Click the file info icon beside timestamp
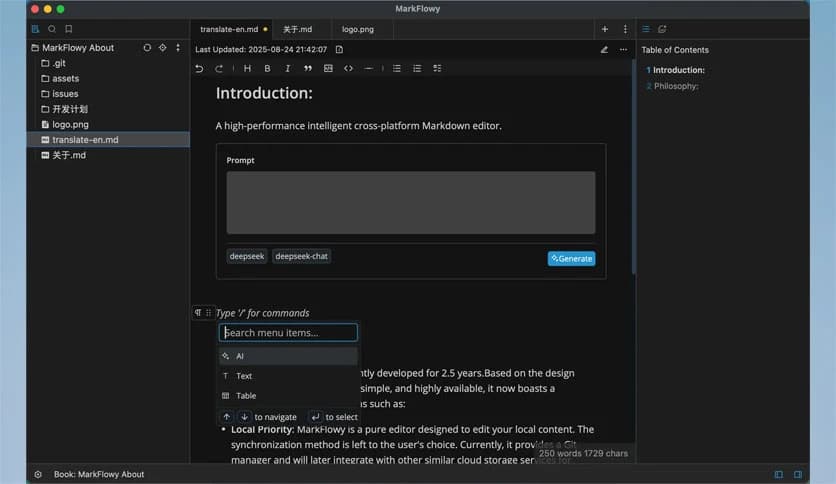Image resolution: width=836 pixels, height=484 pixels. click(x=340, y=50)
